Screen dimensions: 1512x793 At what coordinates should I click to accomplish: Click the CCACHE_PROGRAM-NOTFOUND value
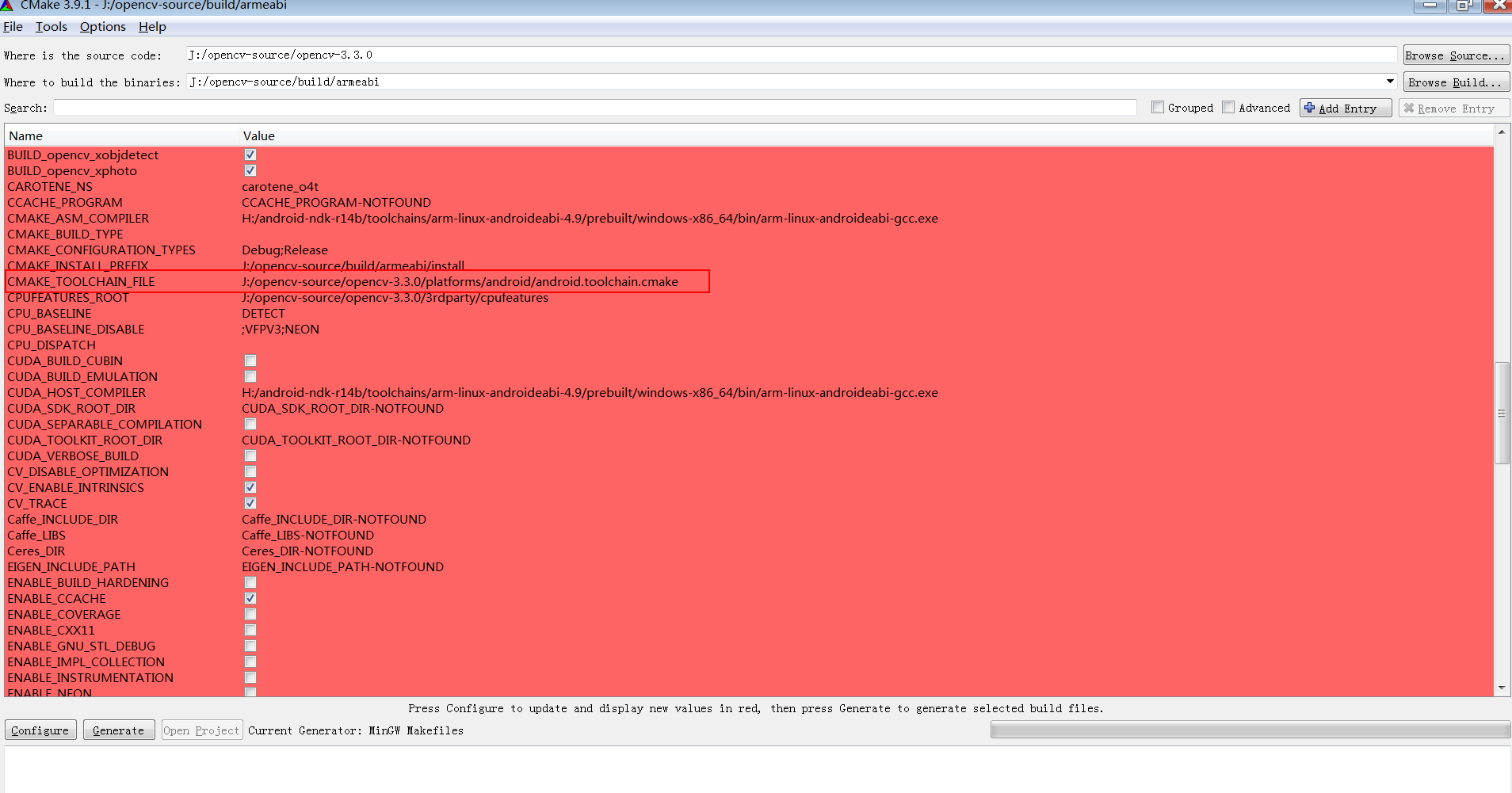[x=336, y=202]
